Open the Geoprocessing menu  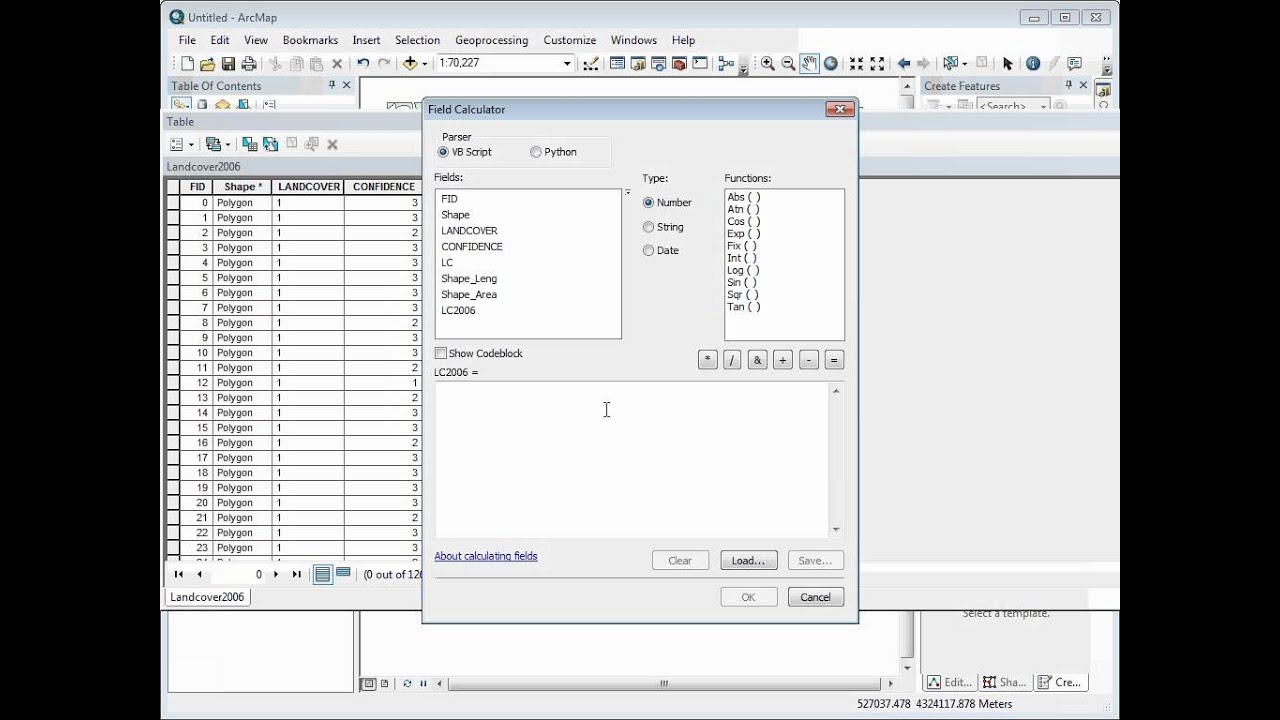[491, 40]
